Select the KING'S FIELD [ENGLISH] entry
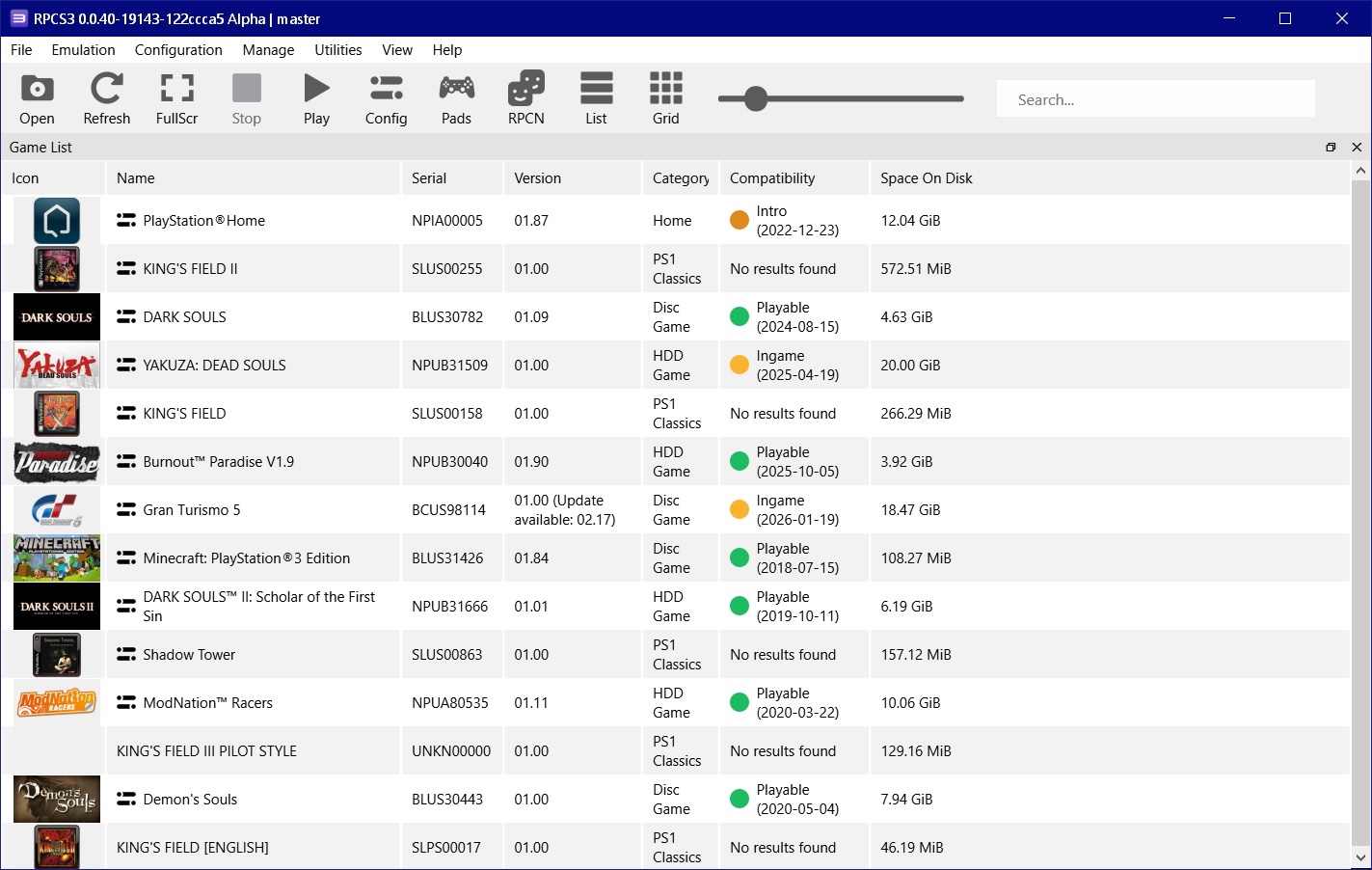This screenshot has height=870, width=1372. point(193,848)
